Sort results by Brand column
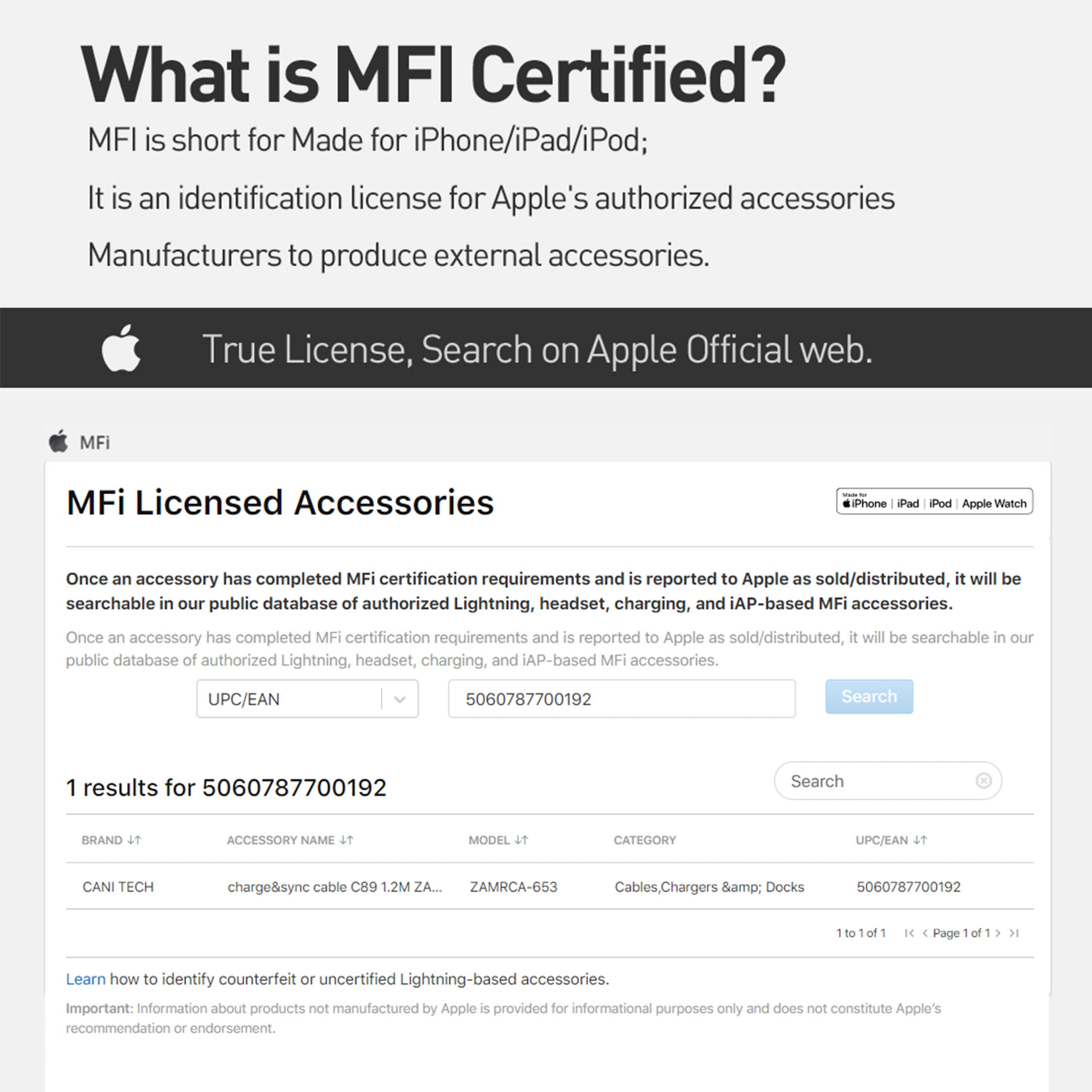Viewport: 1092px width, 1092px height. (111, 840)
